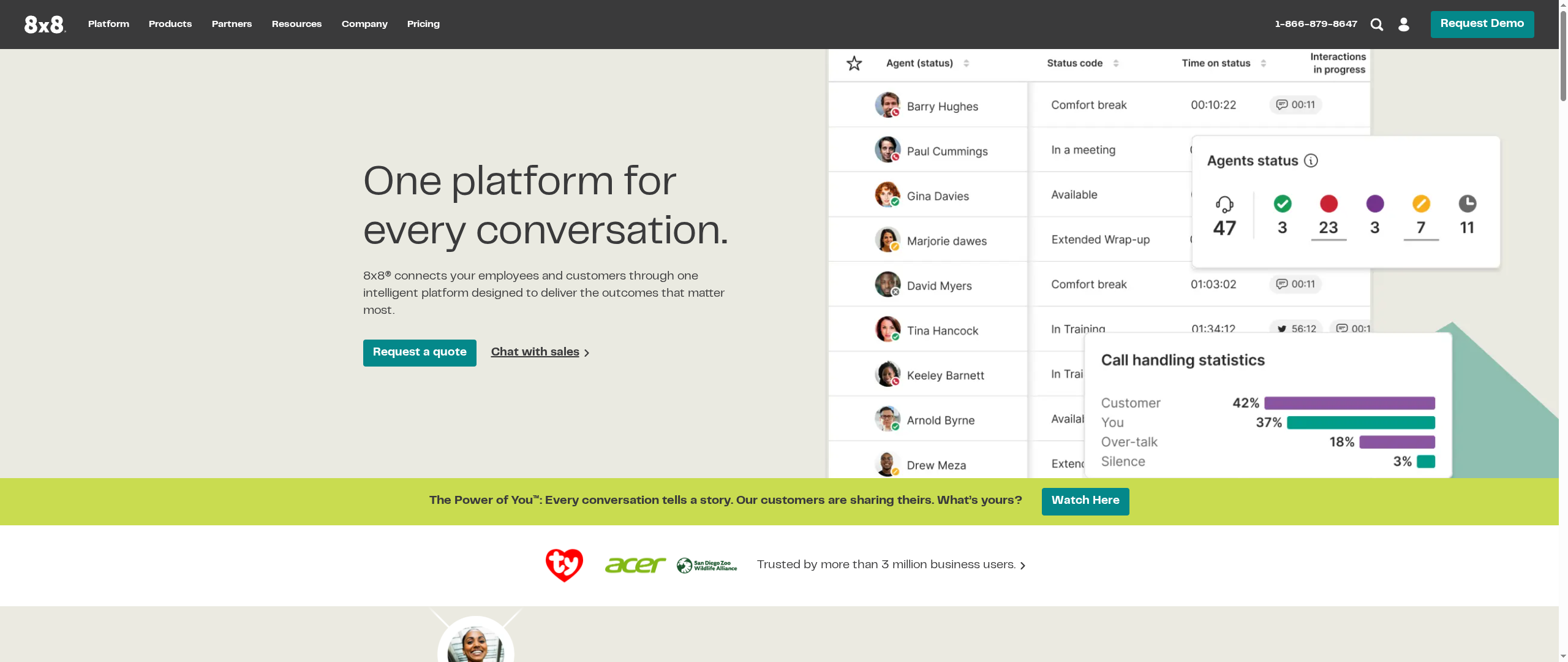This screenshot has width=1568, height=662.
Task: Click the info icon next to Agents status
Action: click(1311, 161)
